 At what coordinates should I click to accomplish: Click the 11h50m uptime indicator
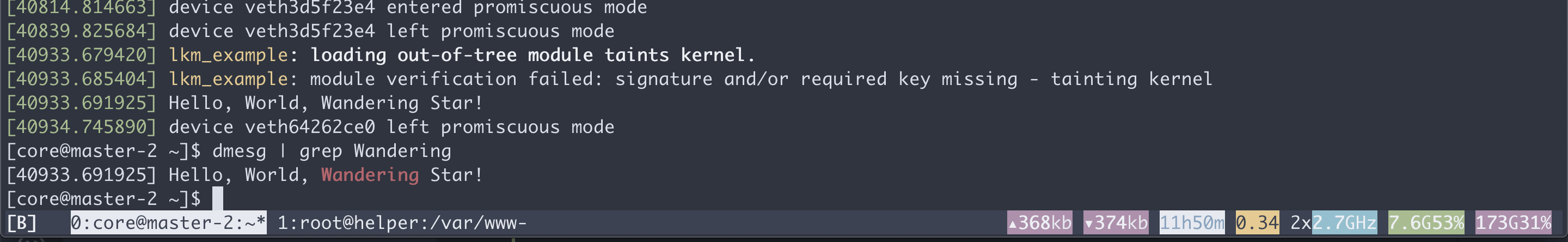pos(1192,223)
